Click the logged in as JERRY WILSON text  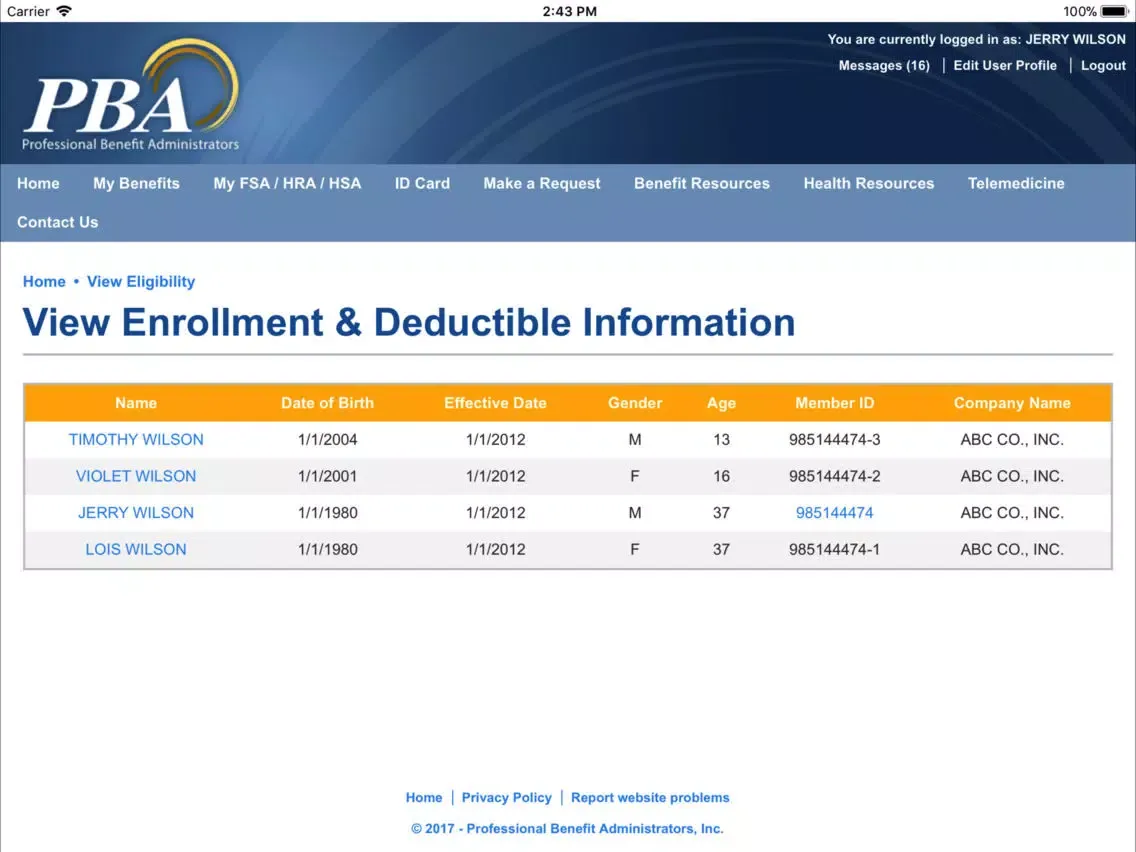point(977,40)
